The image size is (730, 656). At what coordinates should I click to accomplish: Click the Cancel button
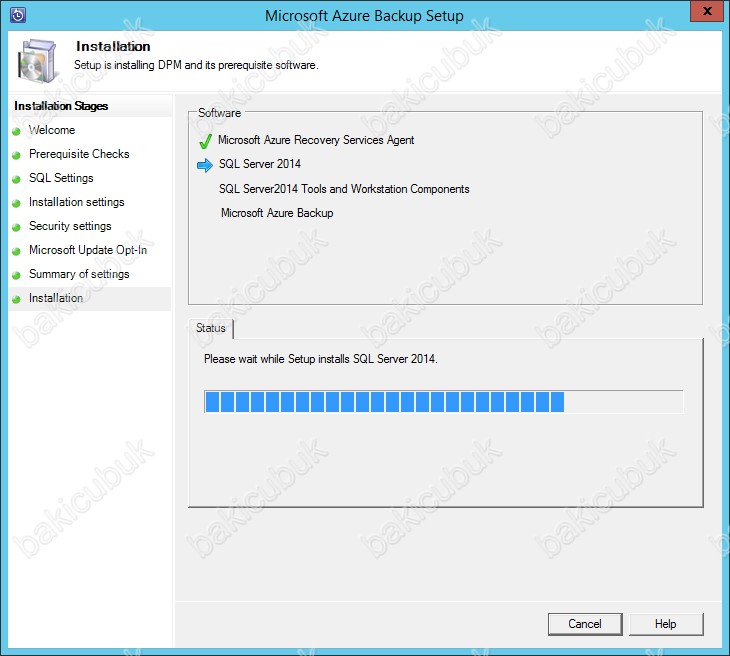[585, 624]
